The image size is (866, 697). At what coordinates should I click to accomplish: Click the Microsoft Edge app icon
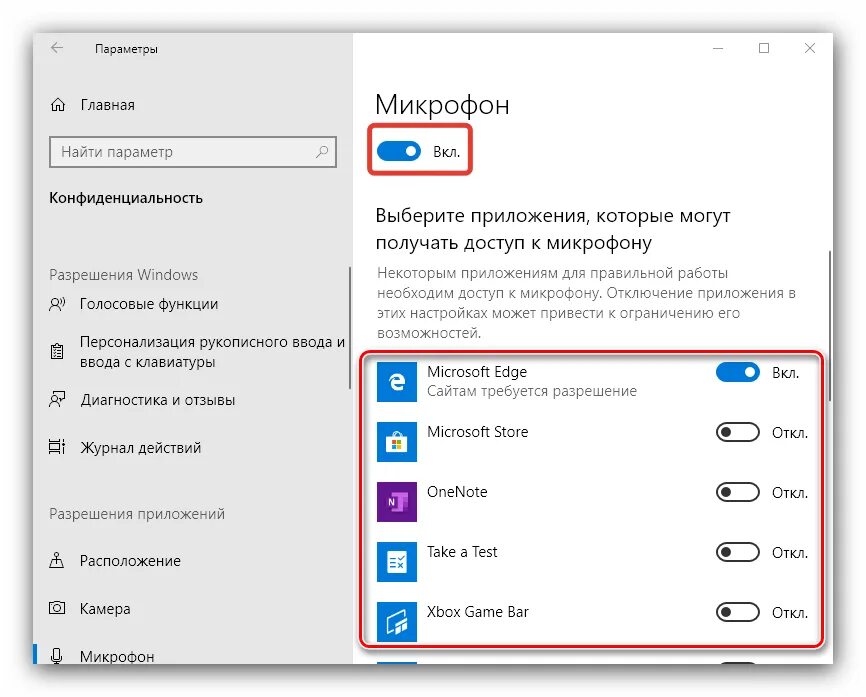397,382
